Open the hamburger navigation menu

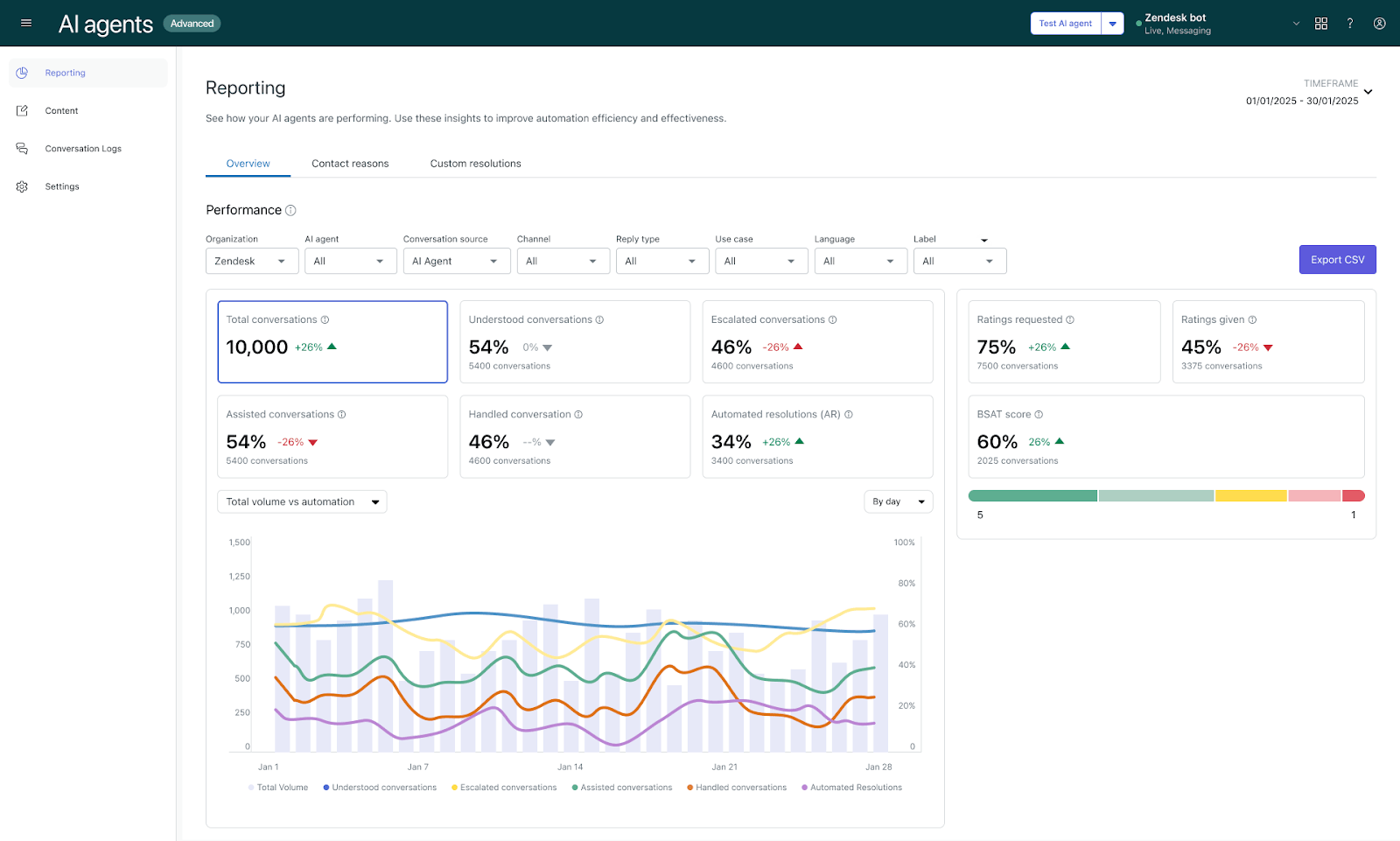click(x=25, y=23)
